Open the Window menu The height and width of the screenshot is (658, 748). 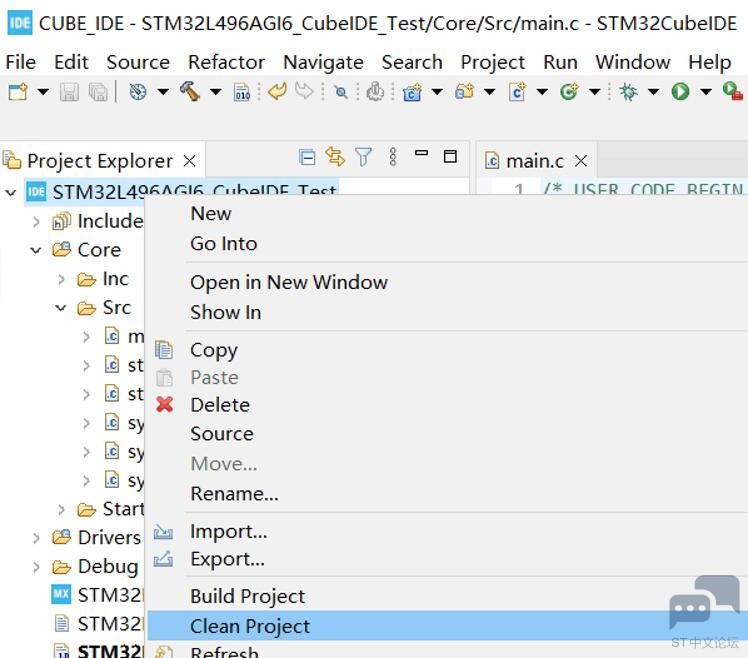(632, 62)
